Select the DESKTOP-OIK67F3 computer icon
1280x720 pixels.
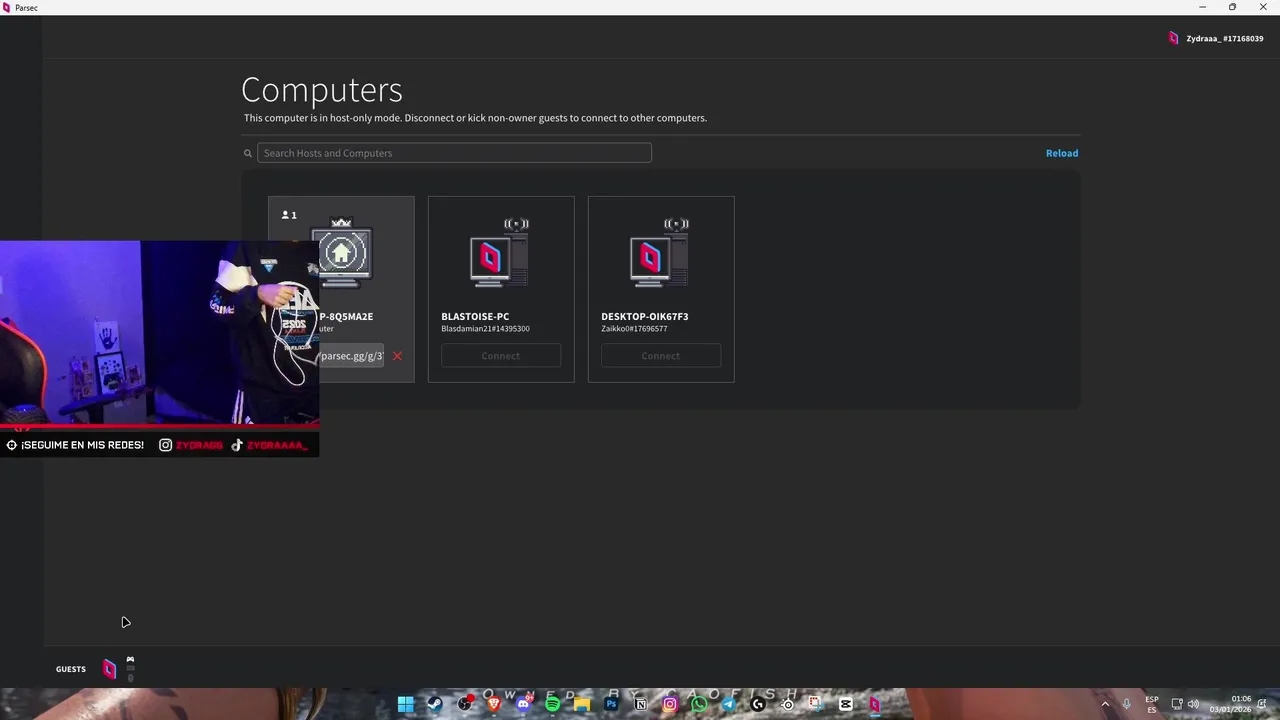tap(658, 254)
